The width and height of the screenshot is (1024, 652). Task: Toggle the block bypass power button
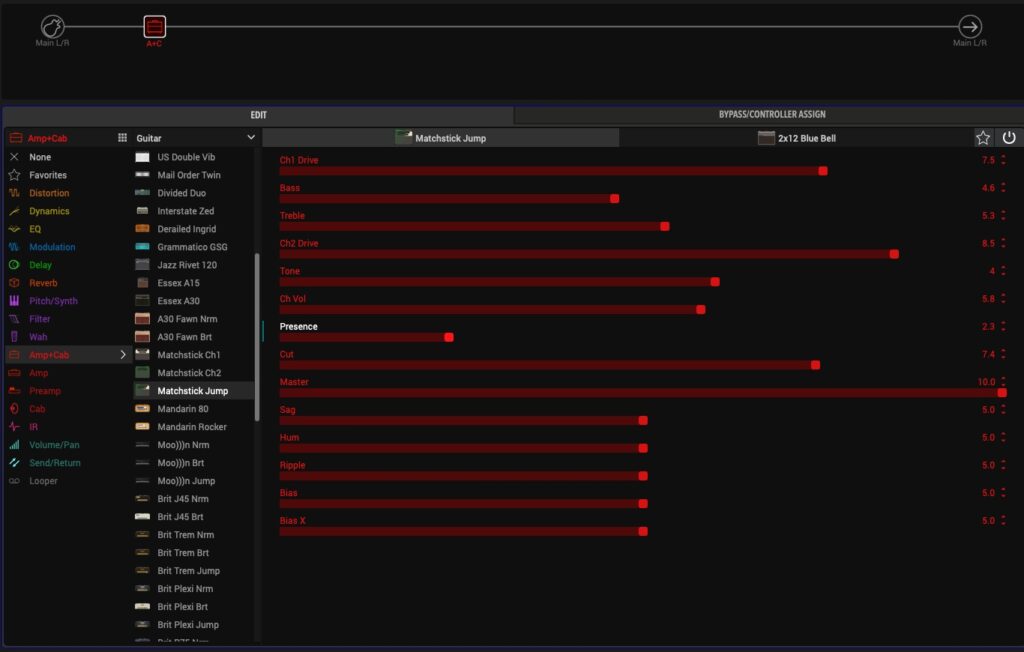click(x=1009, y=138)
